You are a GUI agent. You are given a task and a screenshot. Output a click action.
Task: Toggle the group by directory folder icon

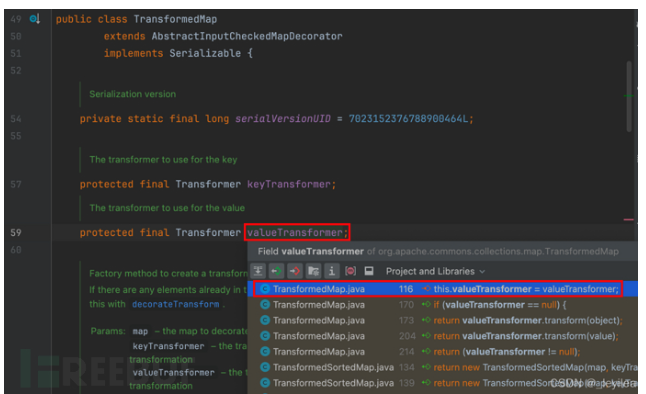(314, 271)
